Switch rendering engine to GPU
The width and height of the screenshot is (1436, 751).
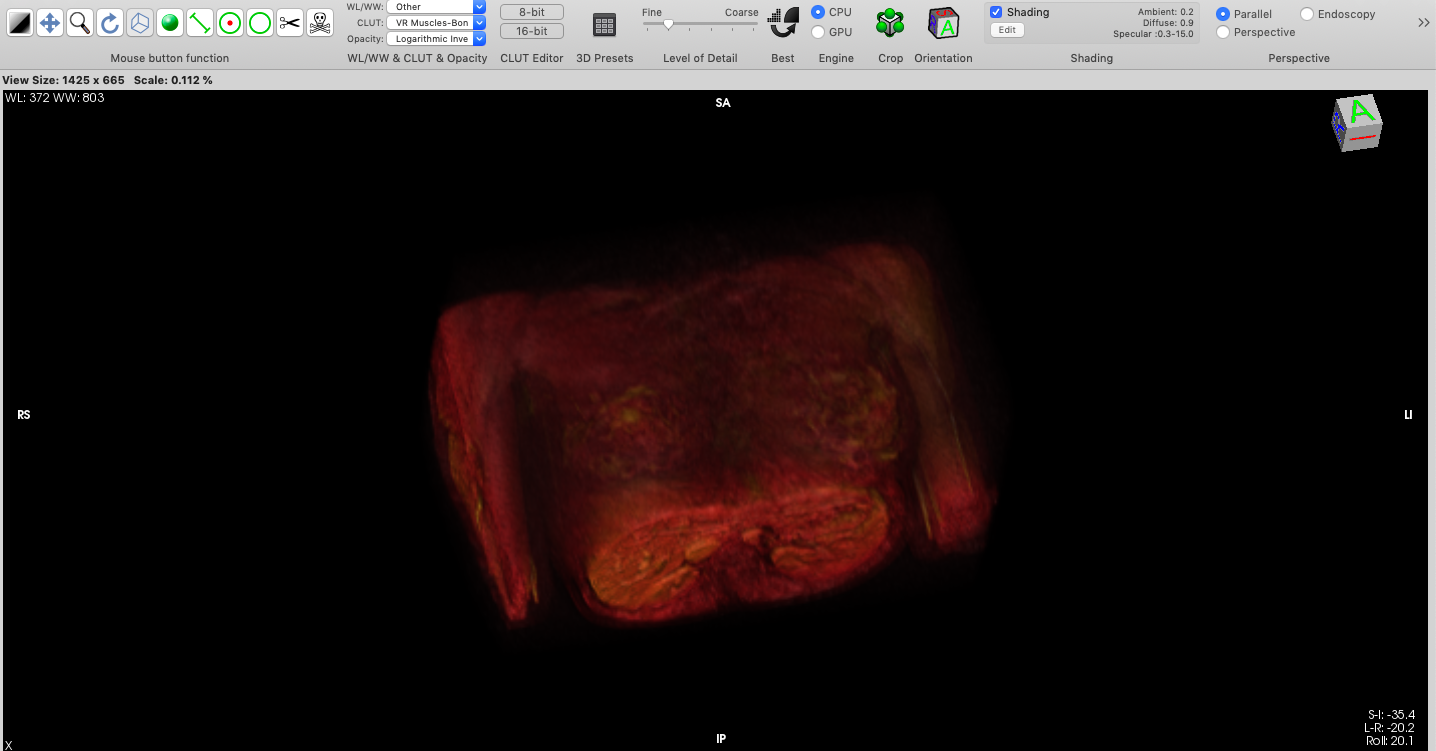click(818, 32)
